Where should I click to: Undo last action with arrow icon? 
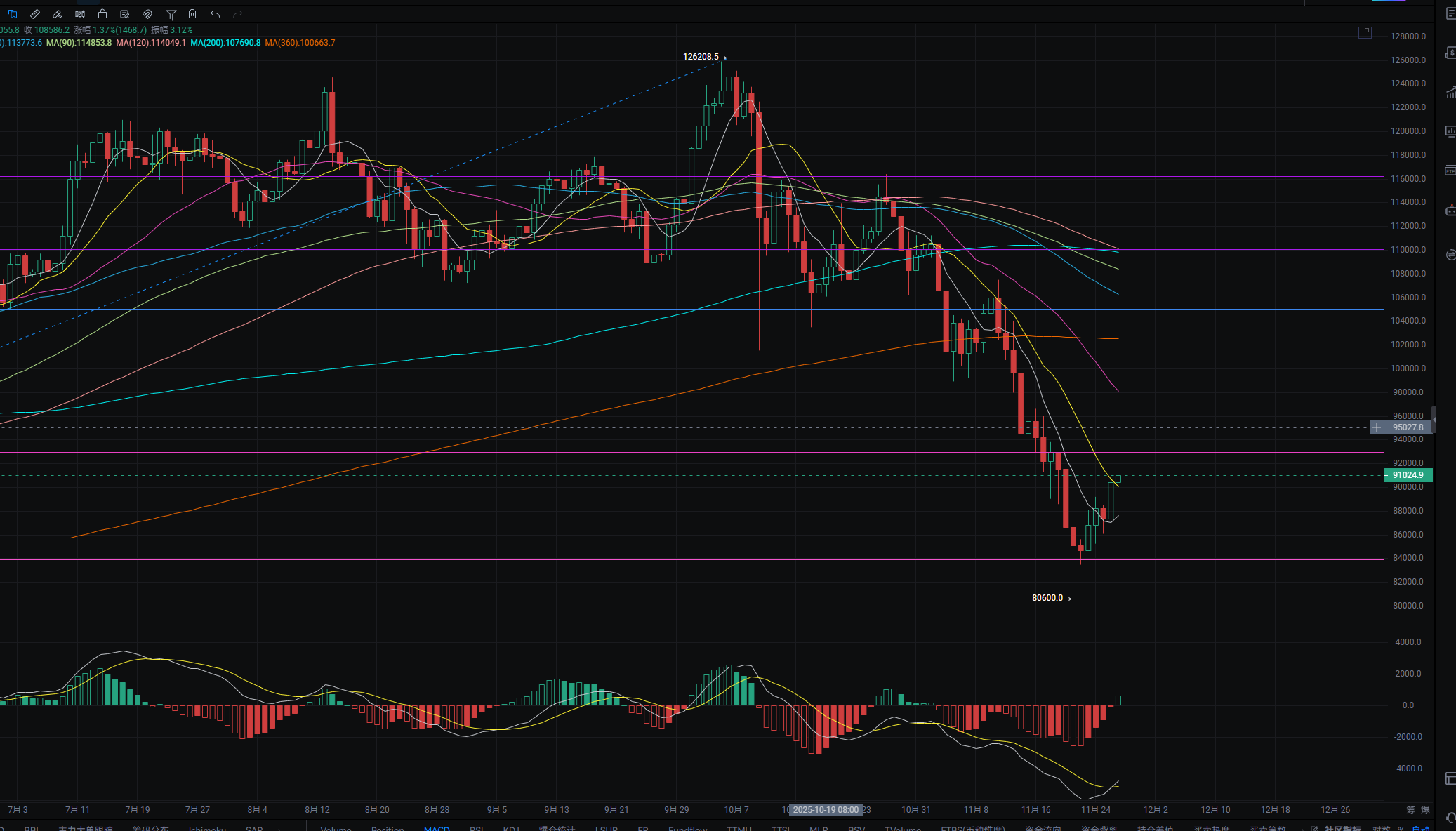(x=215, y=14)
